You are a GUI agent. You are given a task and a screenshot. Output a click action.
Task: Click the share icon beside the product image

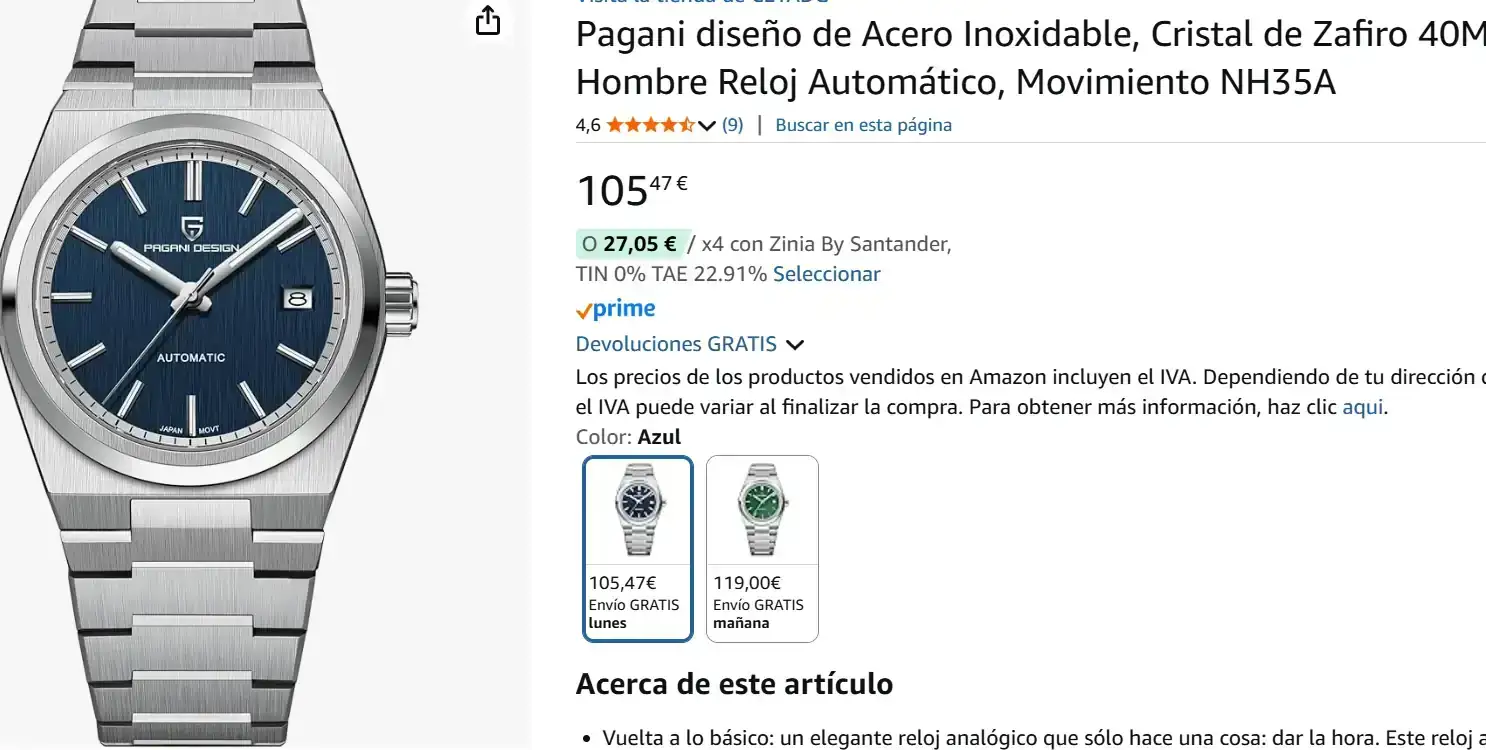[x=487, y=20]
